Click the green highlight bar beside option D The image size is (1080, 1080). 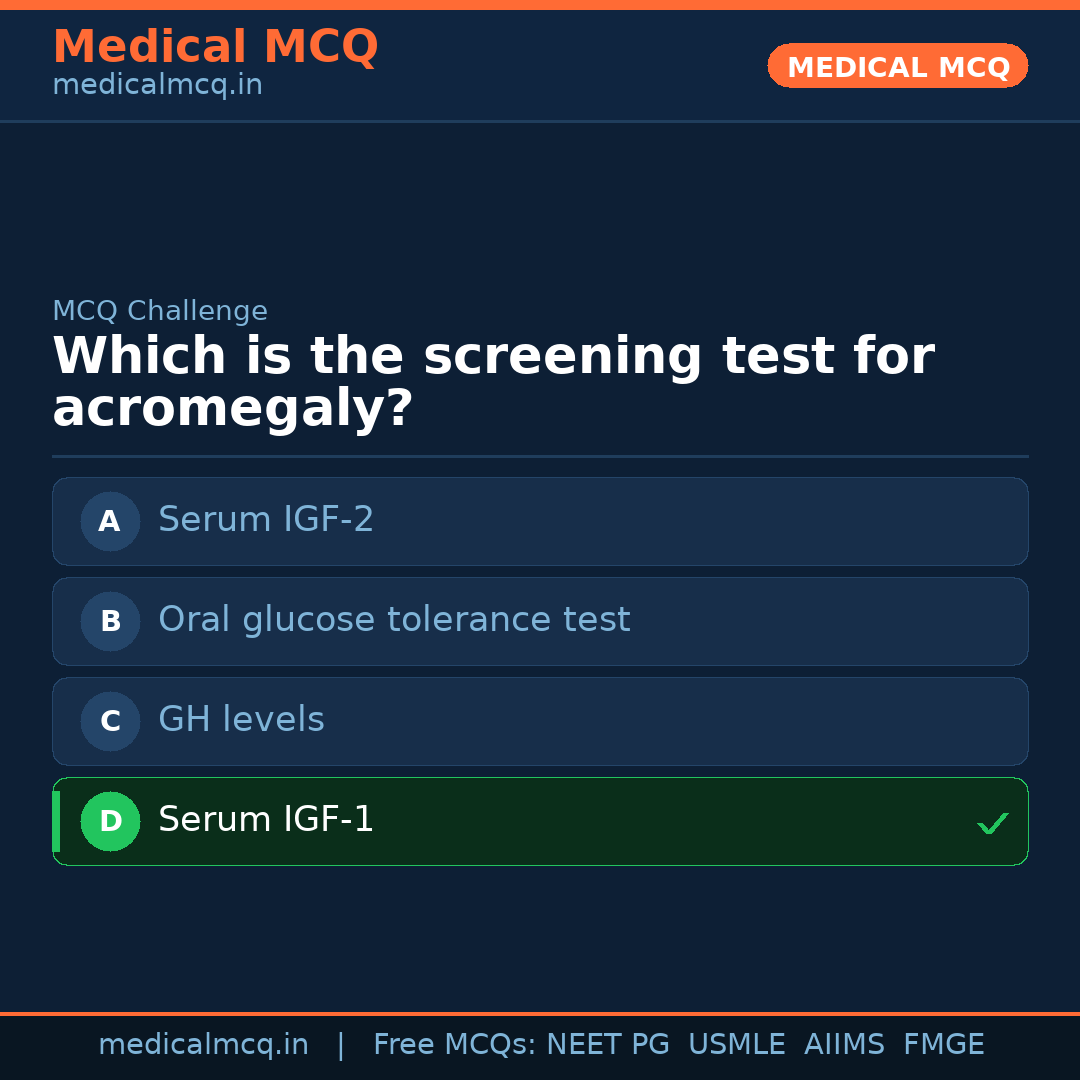click(55, 821)
